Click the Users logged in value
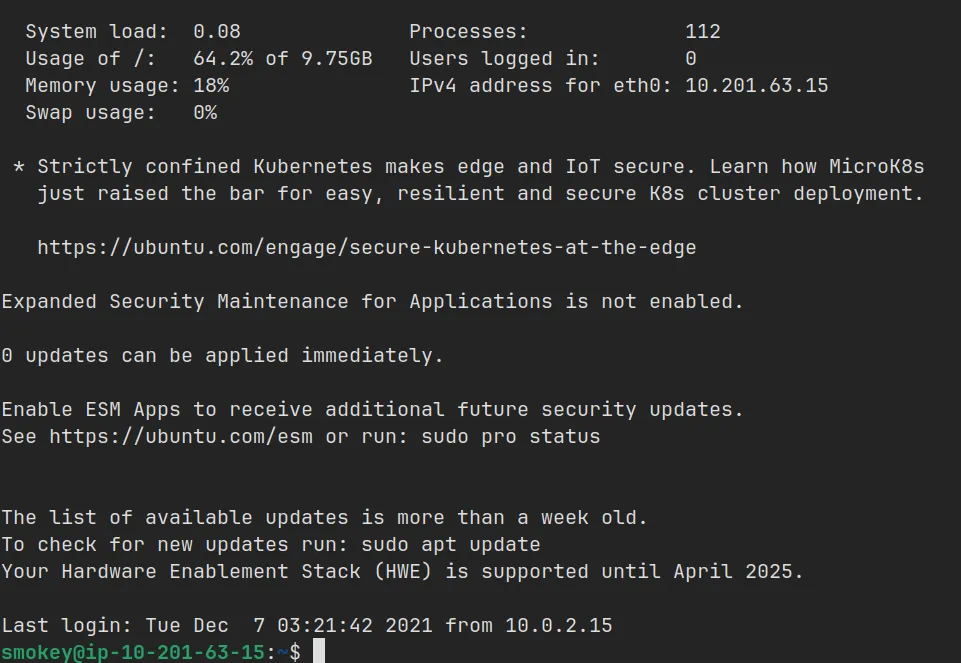 tap(691, 59)
